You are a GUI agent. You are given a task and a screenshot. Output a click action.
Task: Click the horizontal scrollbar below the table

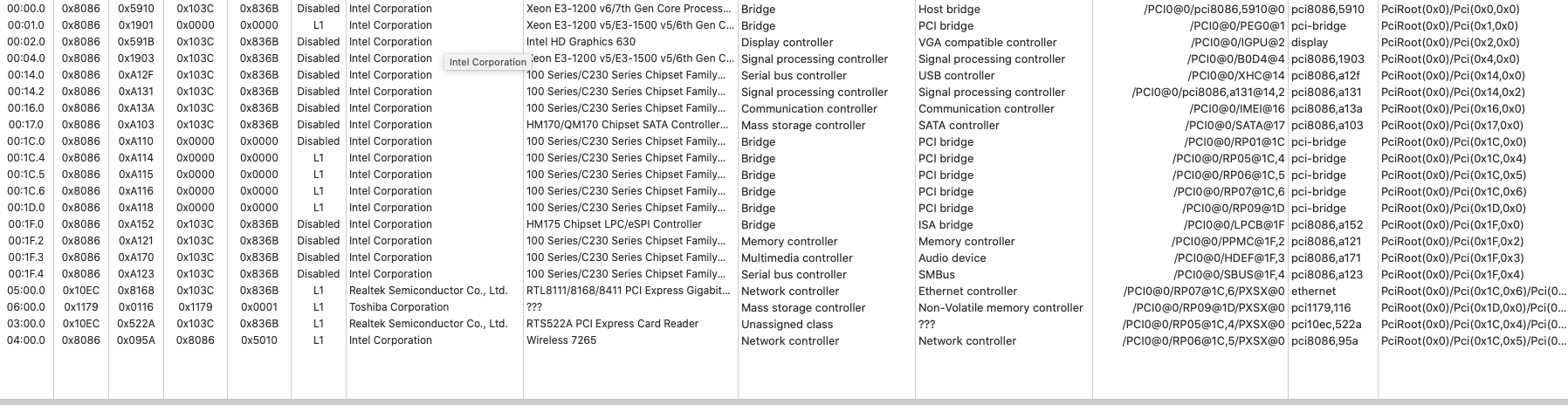784,402
